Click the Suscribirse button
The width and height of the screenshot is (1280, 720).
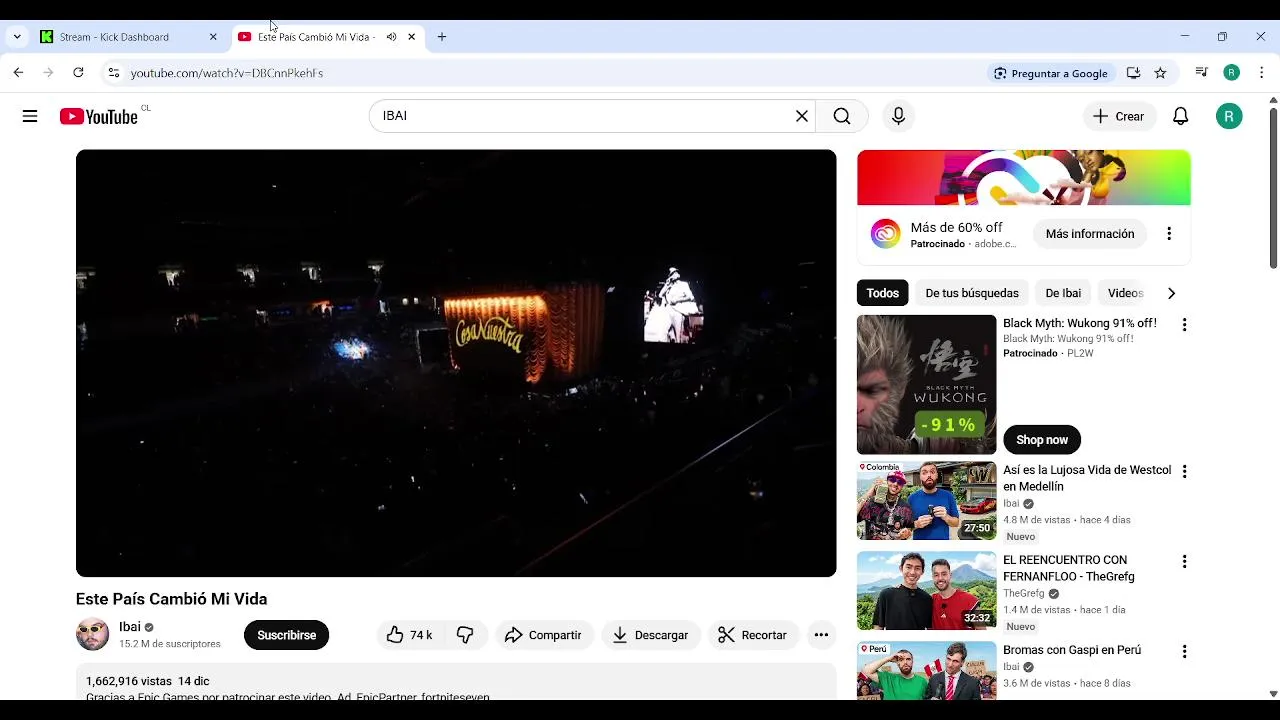[x=286, y=635]
